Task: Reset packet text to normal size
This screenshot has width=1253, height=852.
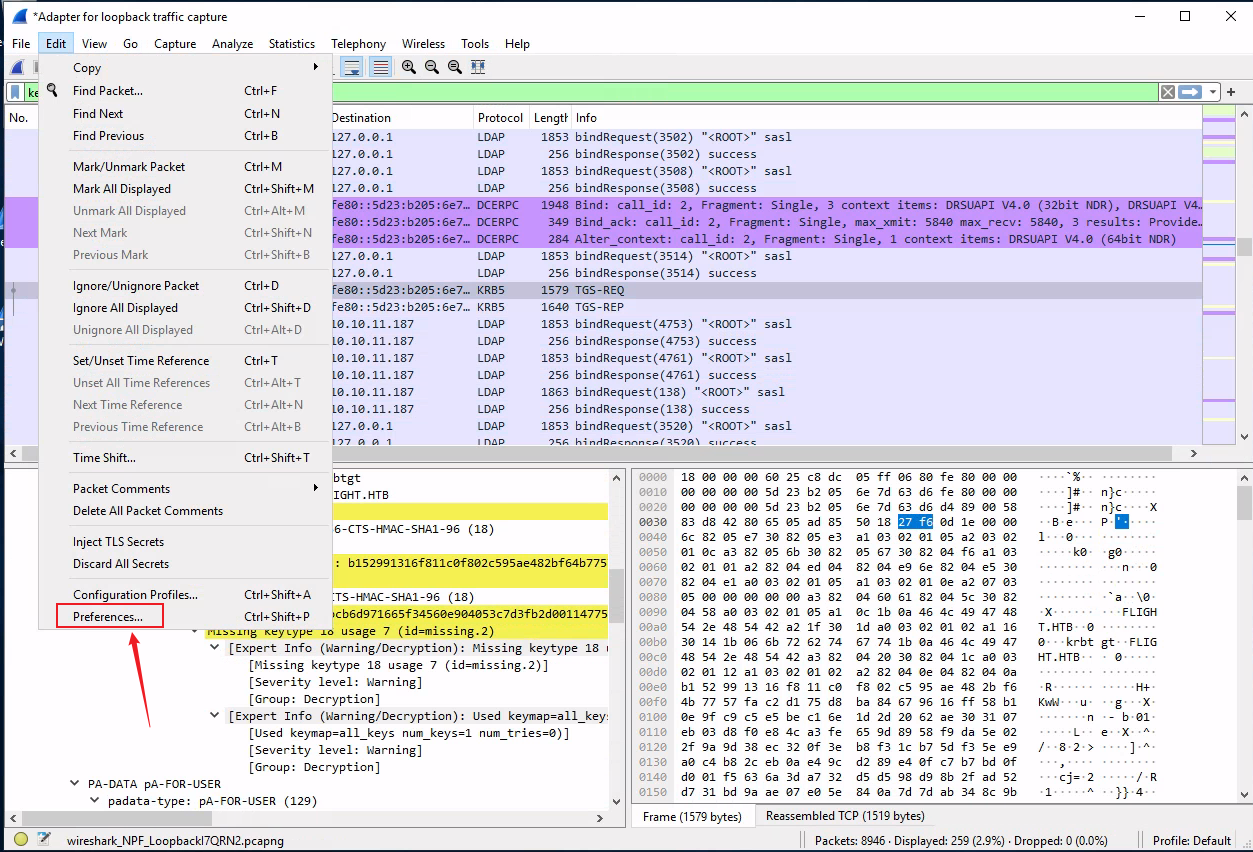Action: 455,67
